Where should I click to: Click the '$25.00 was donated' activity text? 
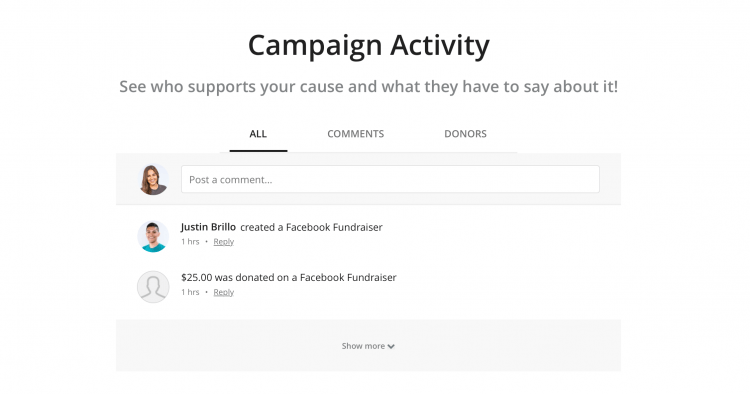click(x=289, y=277)
